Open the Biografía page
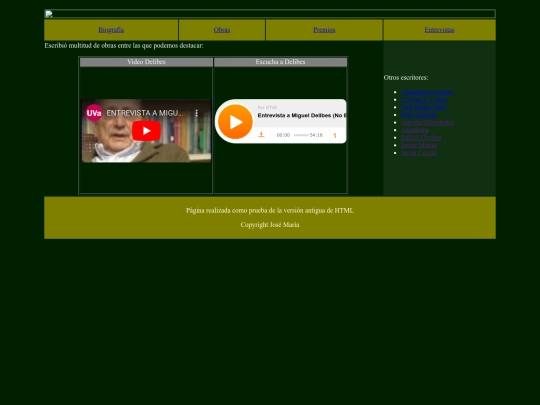 111,30
